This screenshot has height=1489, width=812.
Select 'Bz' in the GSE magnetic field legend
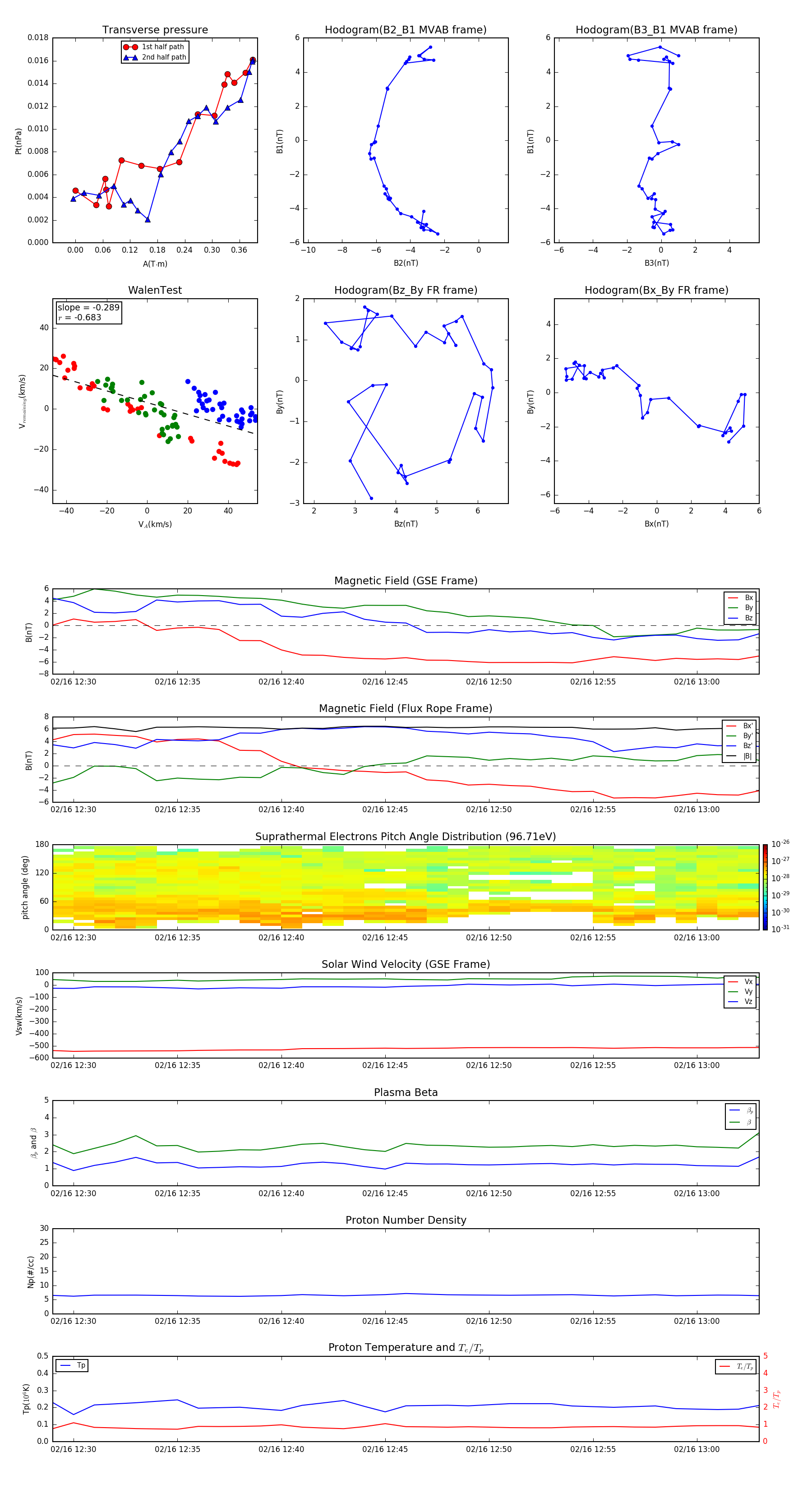click(x=740, y=619)
